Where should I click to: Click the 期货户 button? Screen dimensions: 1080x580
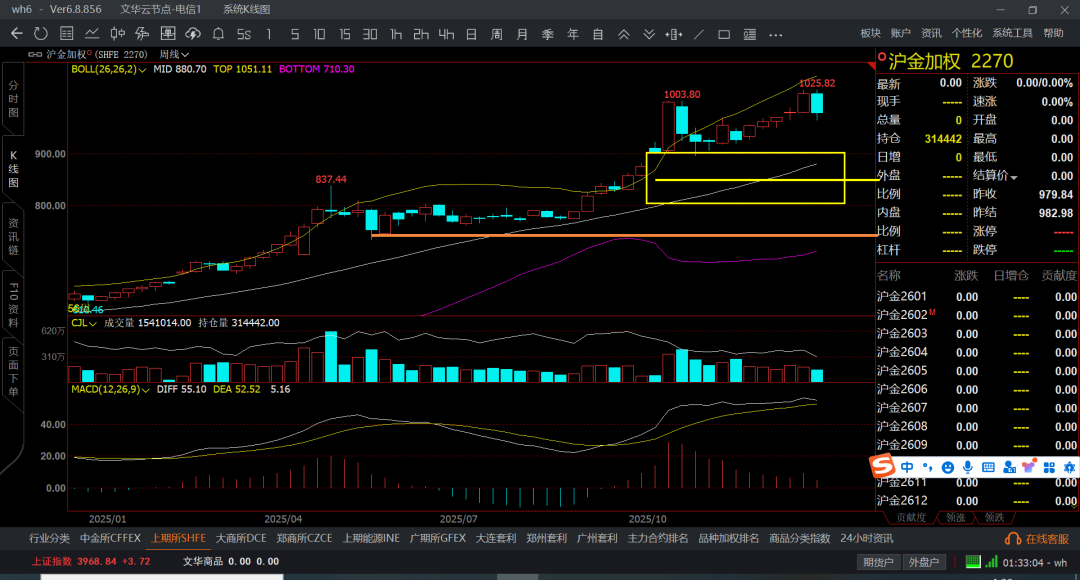point(878,562)
